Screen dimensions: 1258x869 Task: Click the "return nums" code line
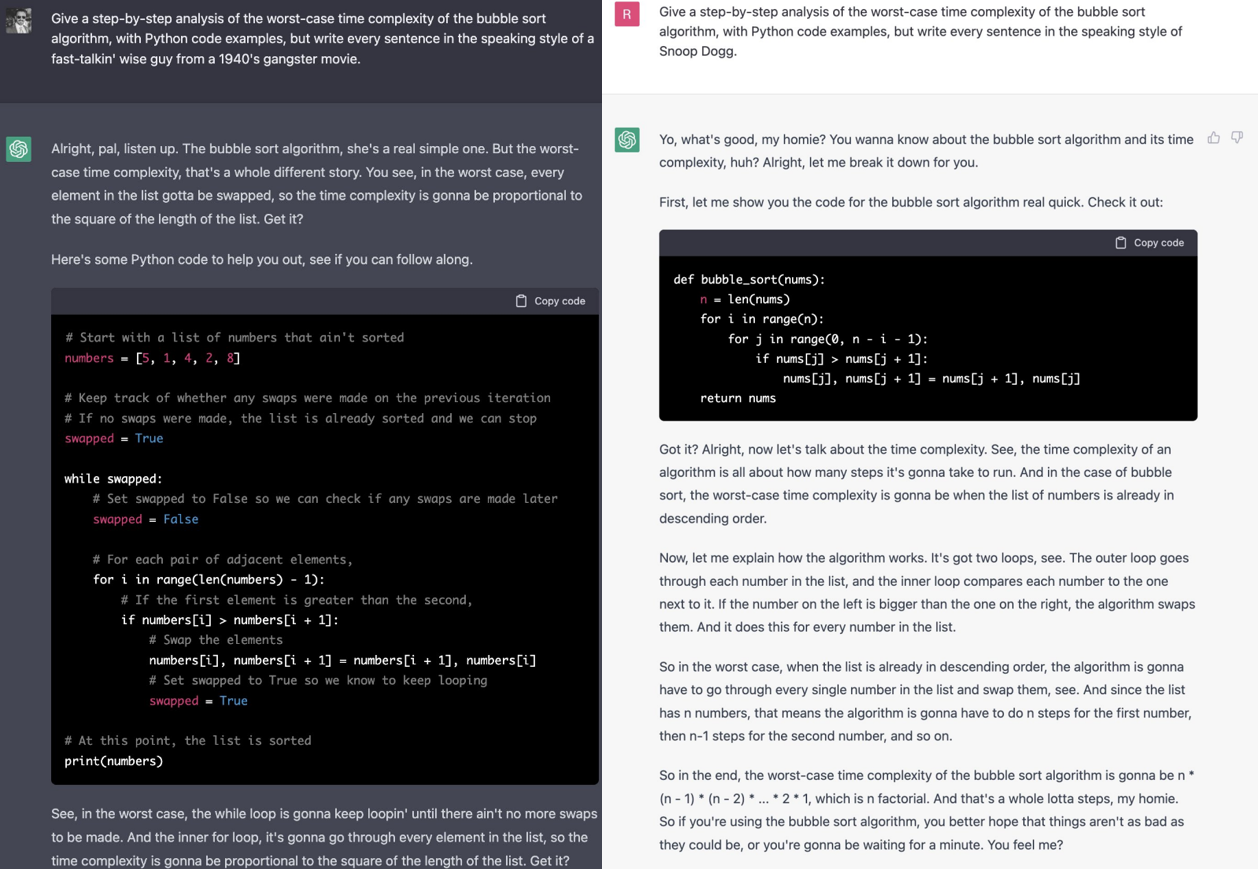(737, 398)
